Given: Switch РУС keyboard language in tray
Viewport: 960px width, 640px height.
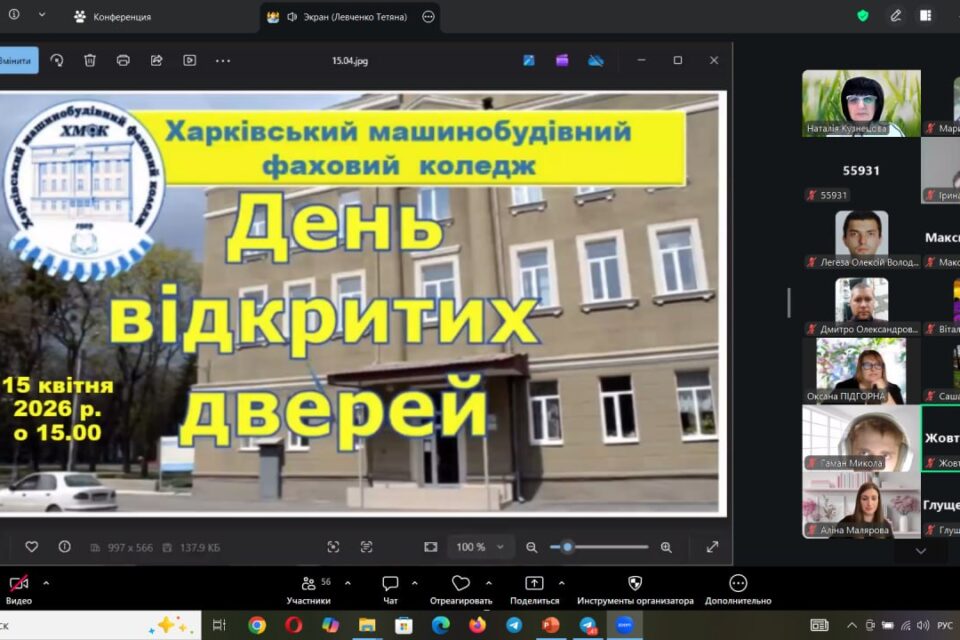Looking at the screenshot, I should click(945, 625).
